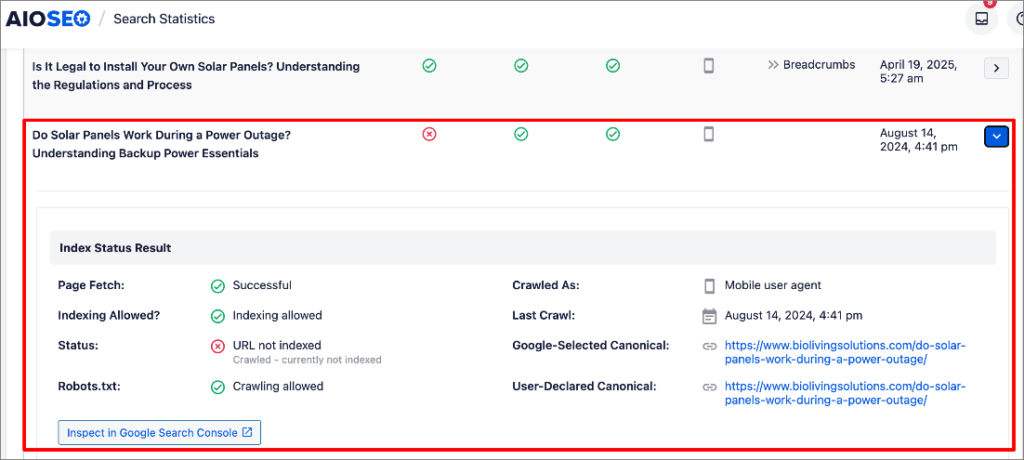Click the Last Crawl date value
This screenshot has height=460, width=1024.
click(793, 316)
